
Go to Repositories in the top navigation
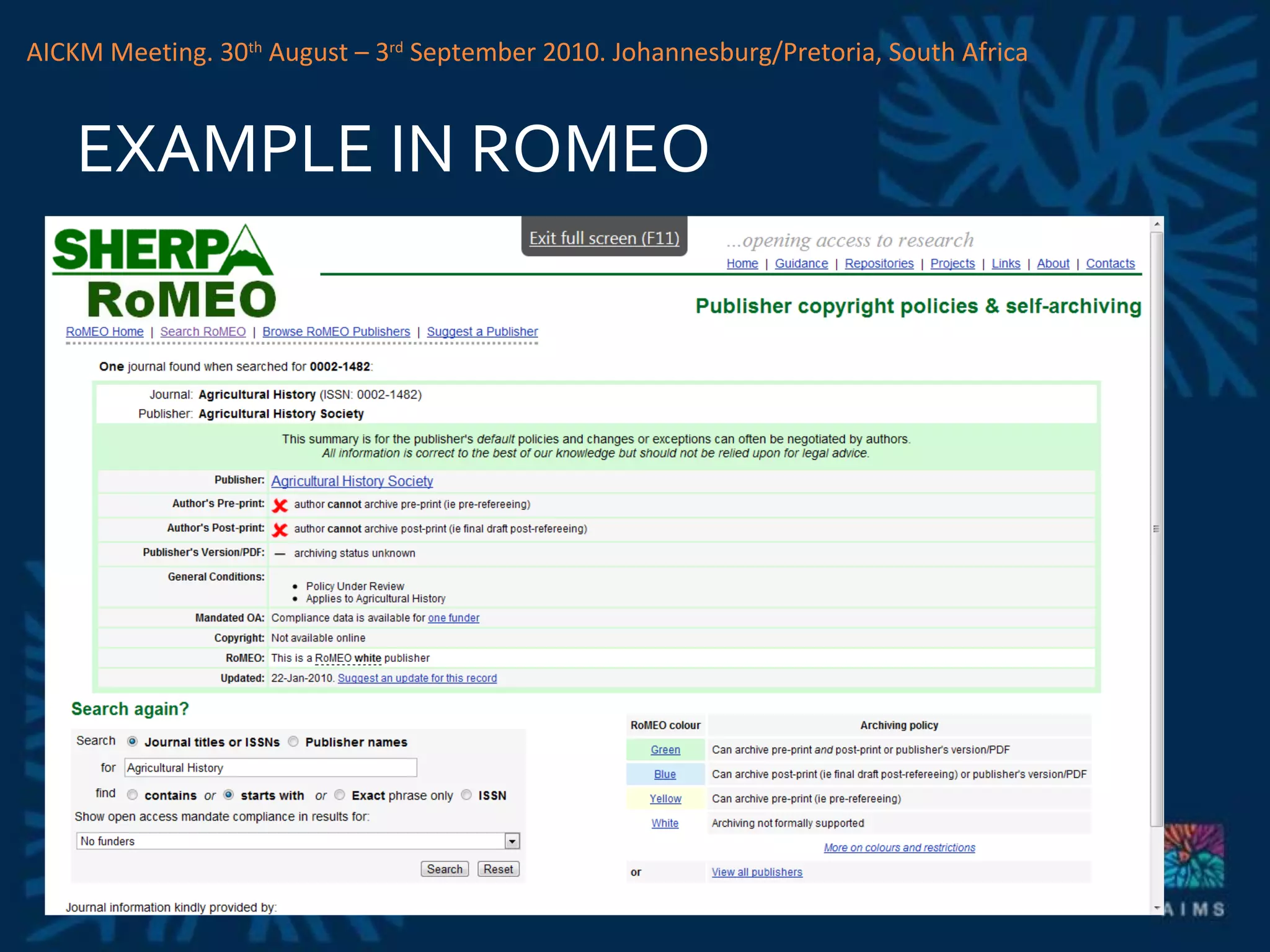[x=879, y=263]
